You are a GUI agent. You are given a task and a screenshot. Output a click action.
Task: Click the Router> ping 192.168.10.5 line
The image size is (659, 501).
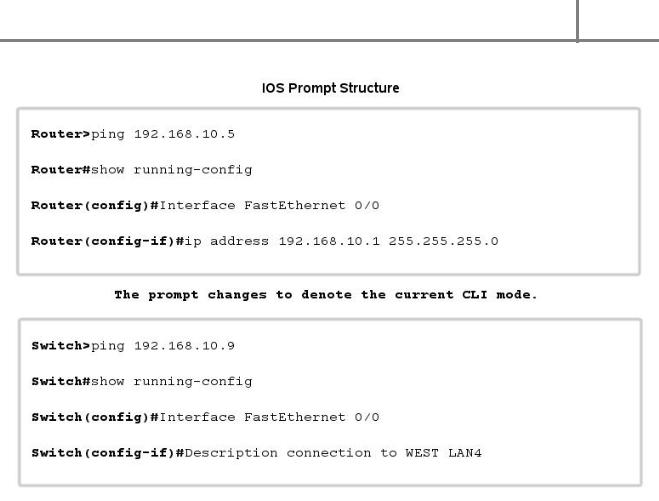click(x=133, y=134)
